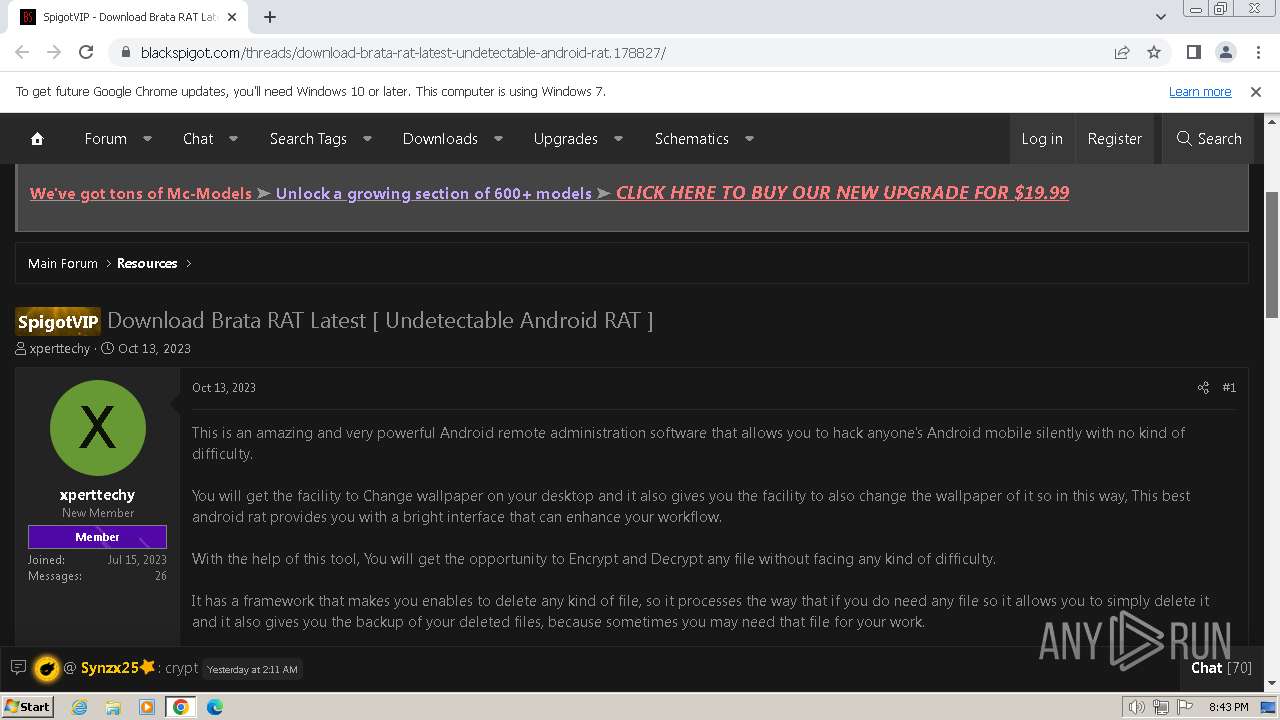The image size is (1280, 720).
Task: Expand the Downloads dropdown arrow
Action: pyautogui.click(x=498, y=139)
